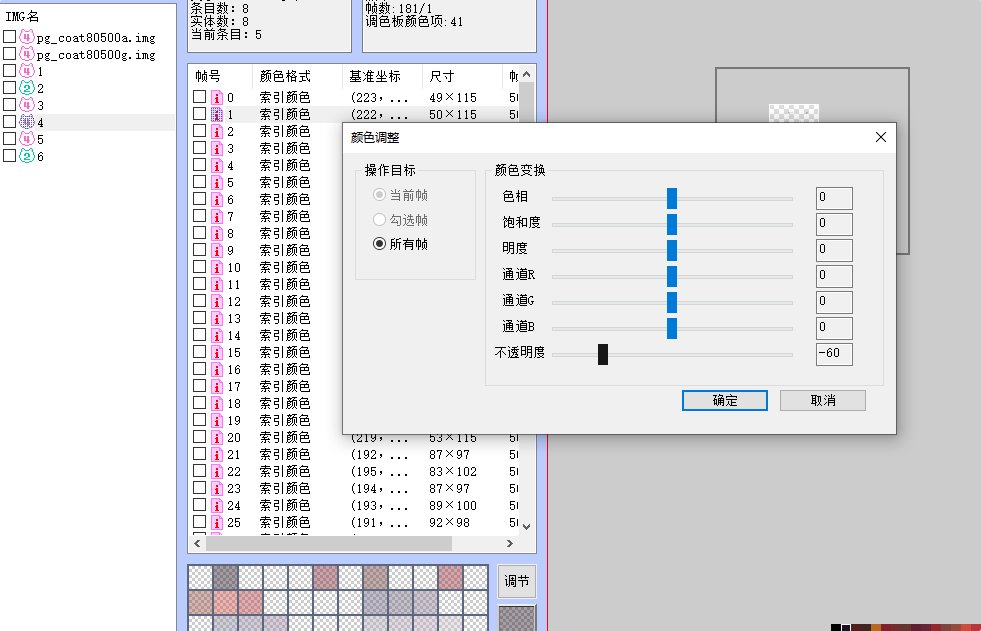Check the box for pg_coat80500g.img
Viewport: 981px width, 631px height.
point(9,54)
